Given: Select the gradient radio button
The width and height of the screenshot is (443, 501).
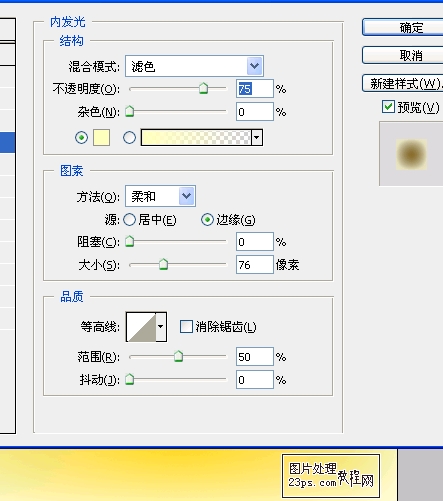Looking at the screenshot, I should pos(129,137).
